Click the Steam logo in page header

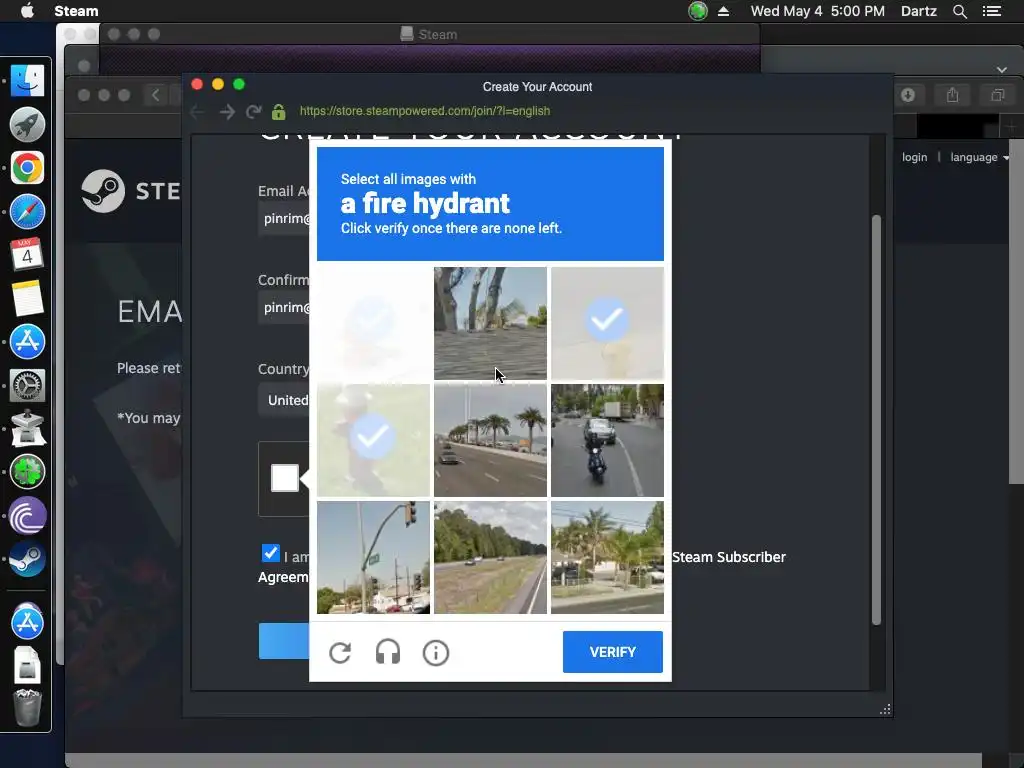pos(130,191)
